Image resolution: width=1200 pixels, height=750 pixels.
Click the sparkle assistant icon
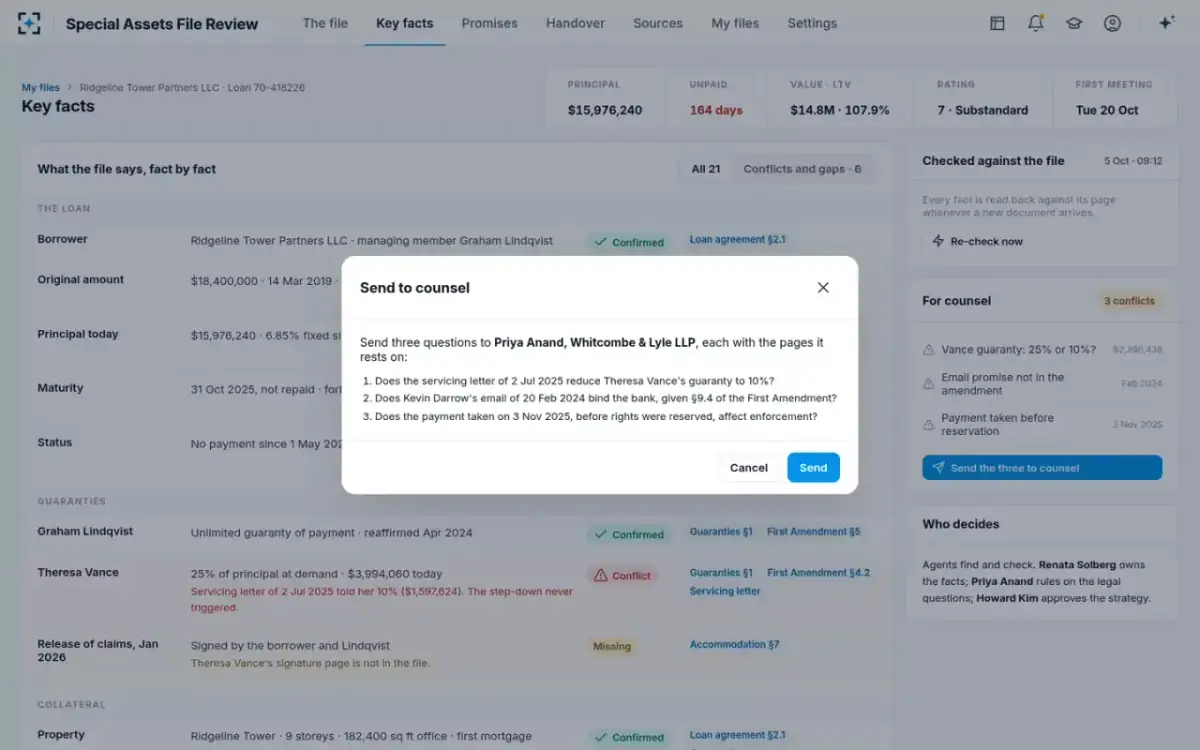(1166, 23)
